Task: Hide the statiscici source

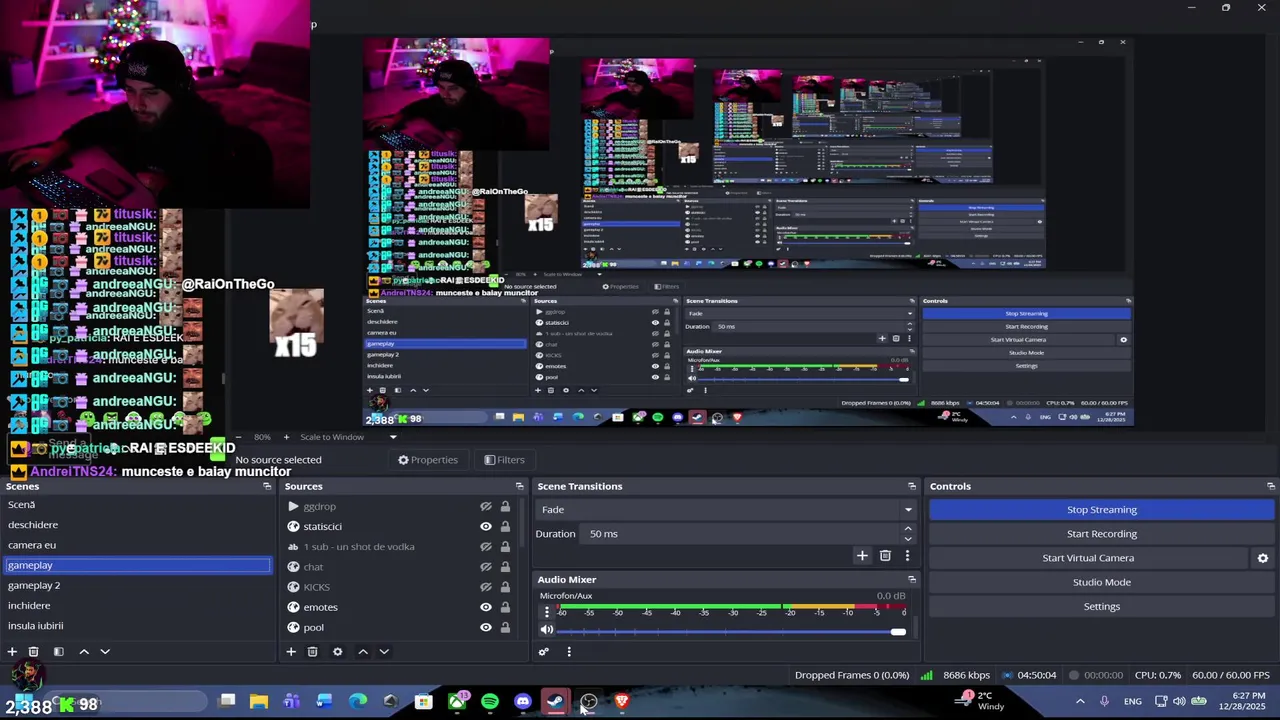Action: pos(486,527)
